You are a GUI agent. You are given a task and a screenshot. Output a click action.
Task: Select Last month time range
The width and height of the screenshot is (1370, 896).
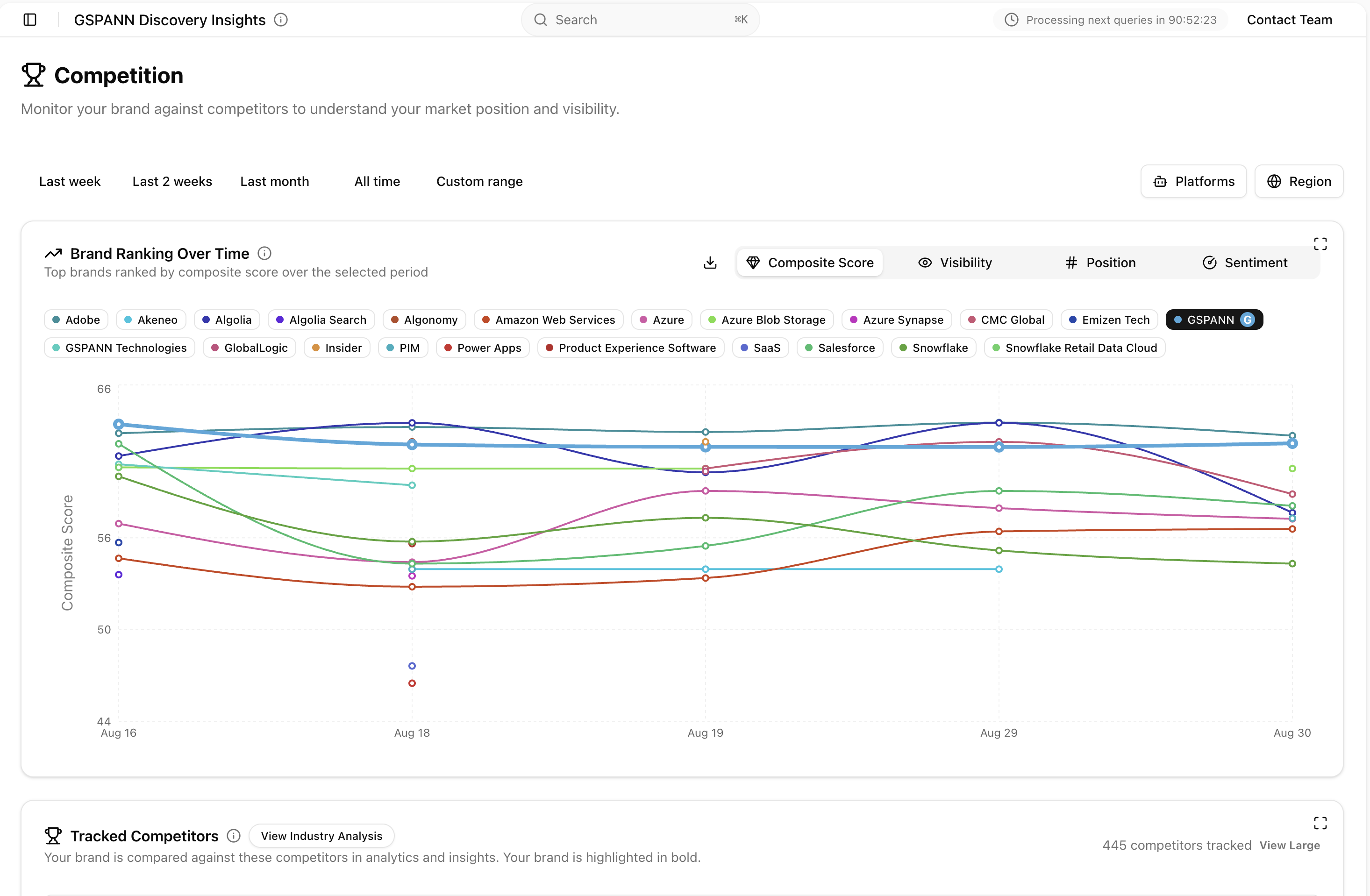point(275,181)
